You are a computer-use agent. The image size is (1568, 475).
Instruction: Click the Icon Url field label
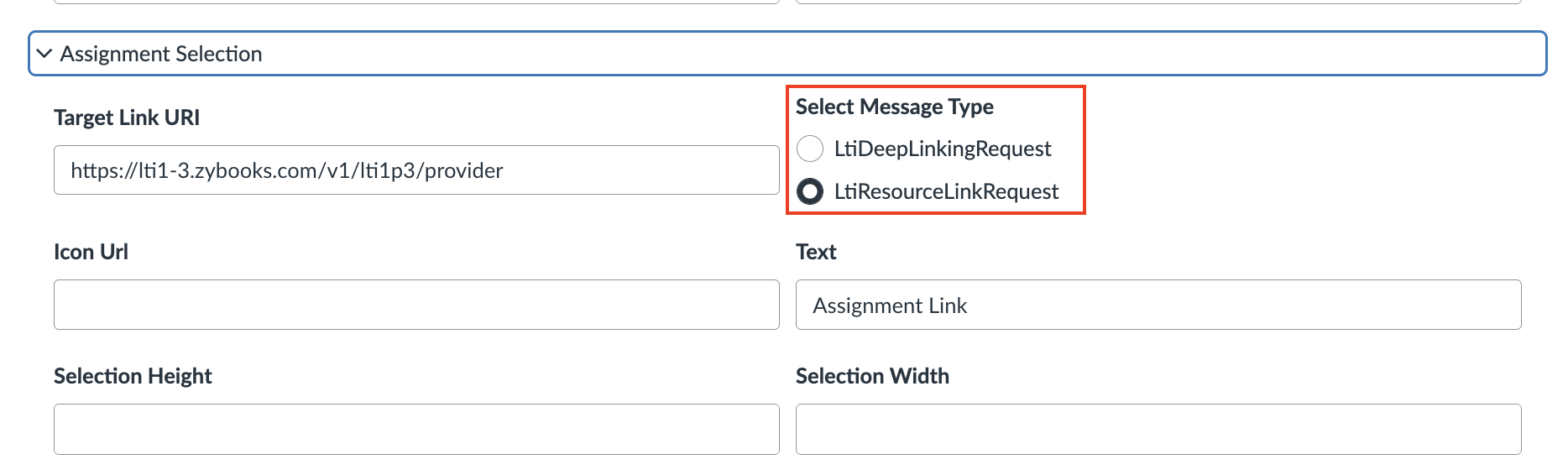click(91, 252)
